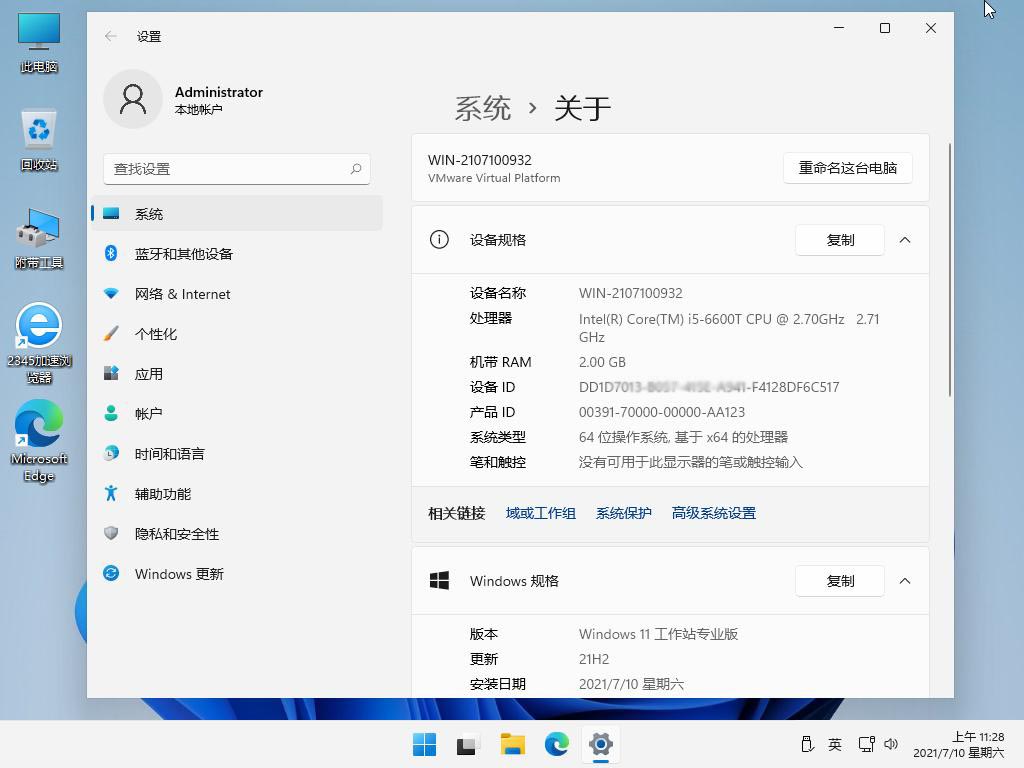1024x768 pixels.
Task: Launch Microsoft Edge from the taskbar
Action: pos(556,744)
